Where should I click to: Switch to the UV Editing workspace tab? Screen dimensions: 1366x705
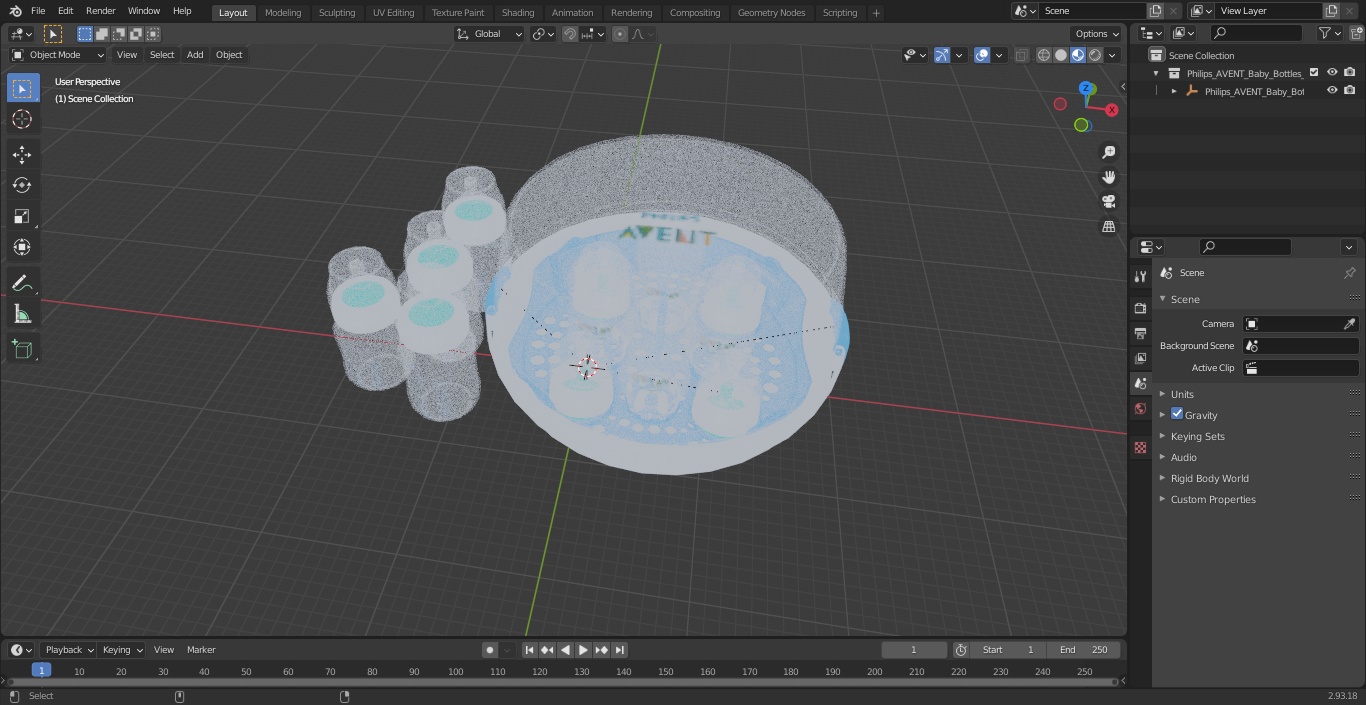[x=393, y=13]
